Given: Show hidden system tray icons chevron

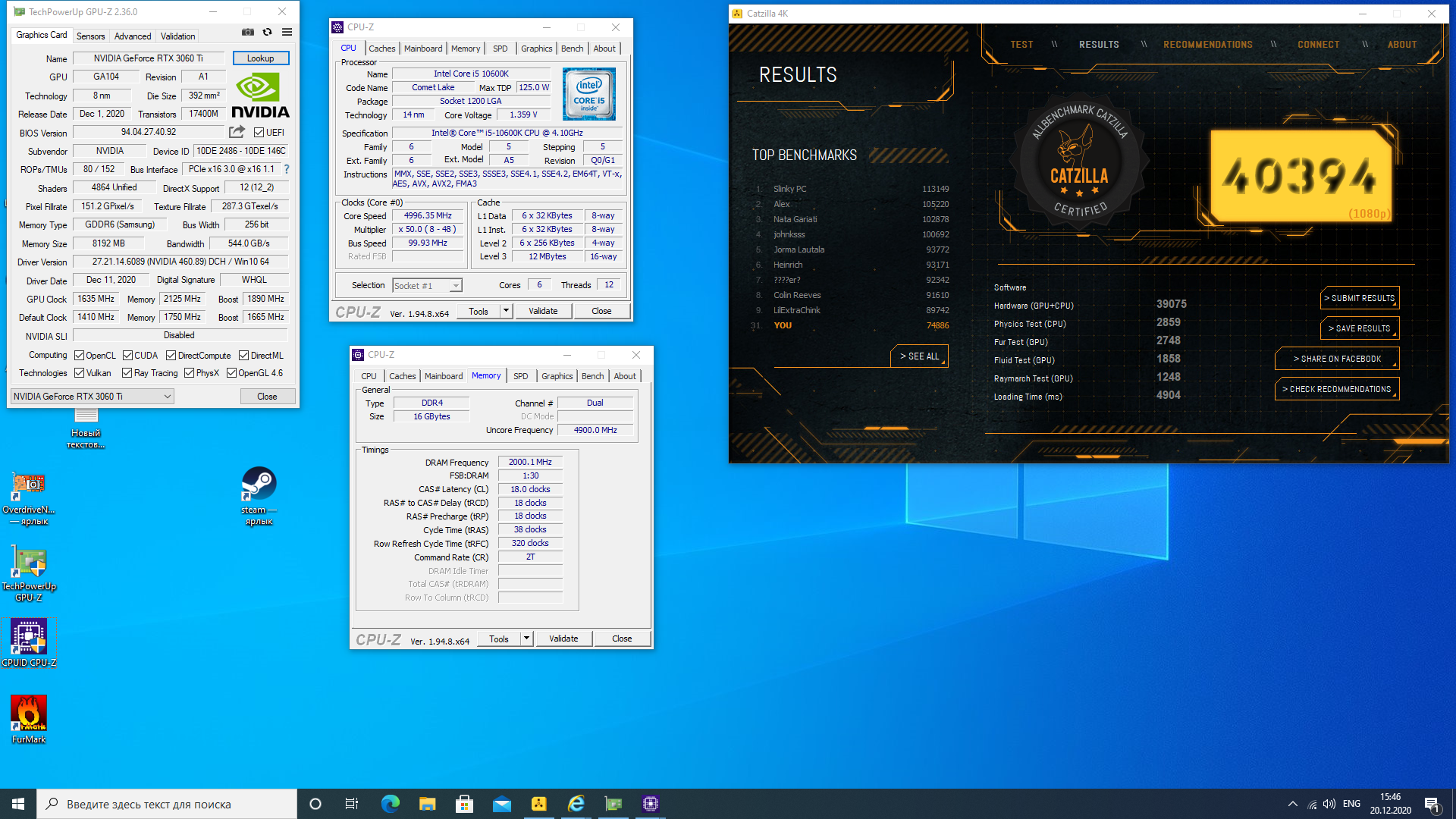Looking at the screenshot, I should click(x=1292, y=804).
